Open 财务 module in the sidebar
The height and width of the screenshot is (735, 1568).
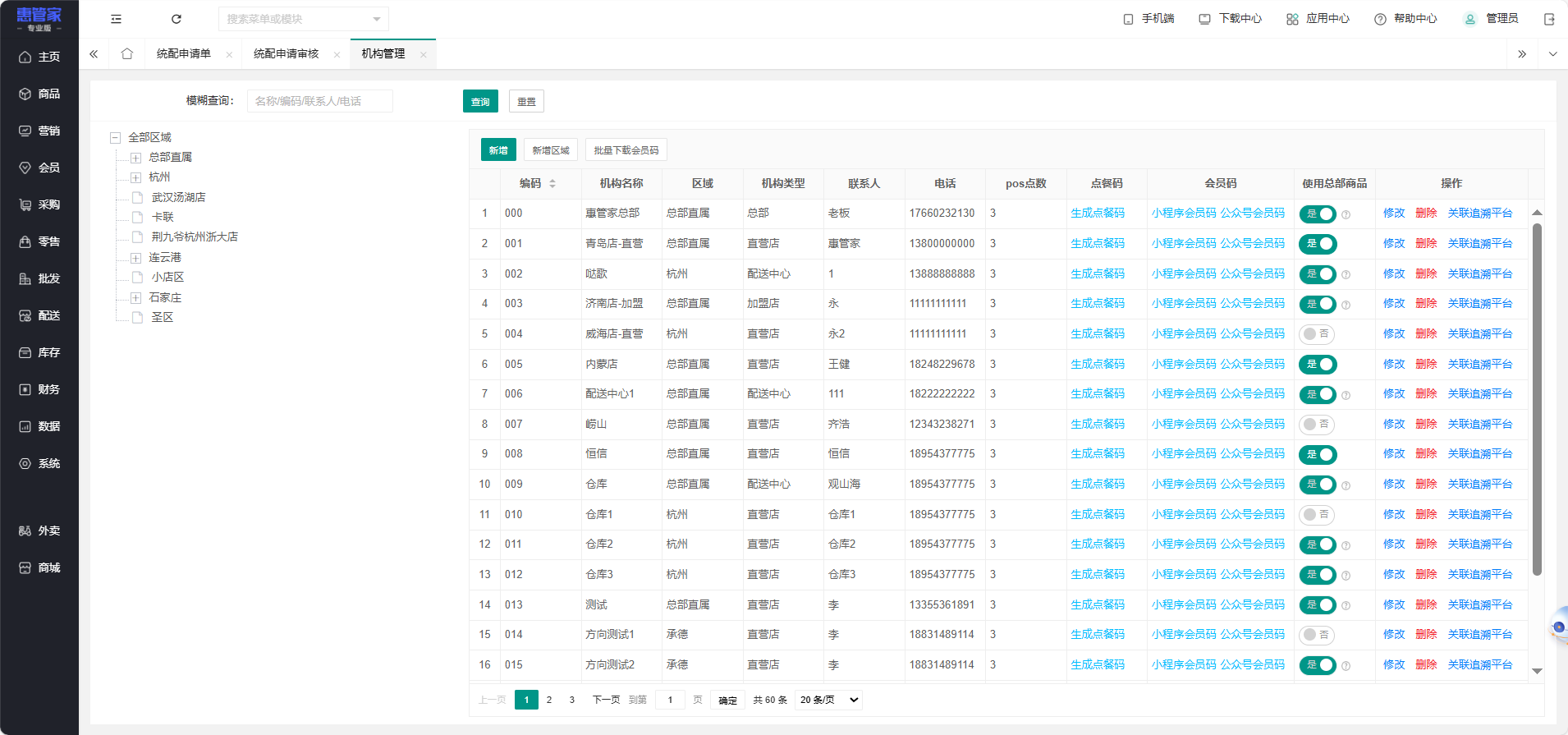click(39, 389)
